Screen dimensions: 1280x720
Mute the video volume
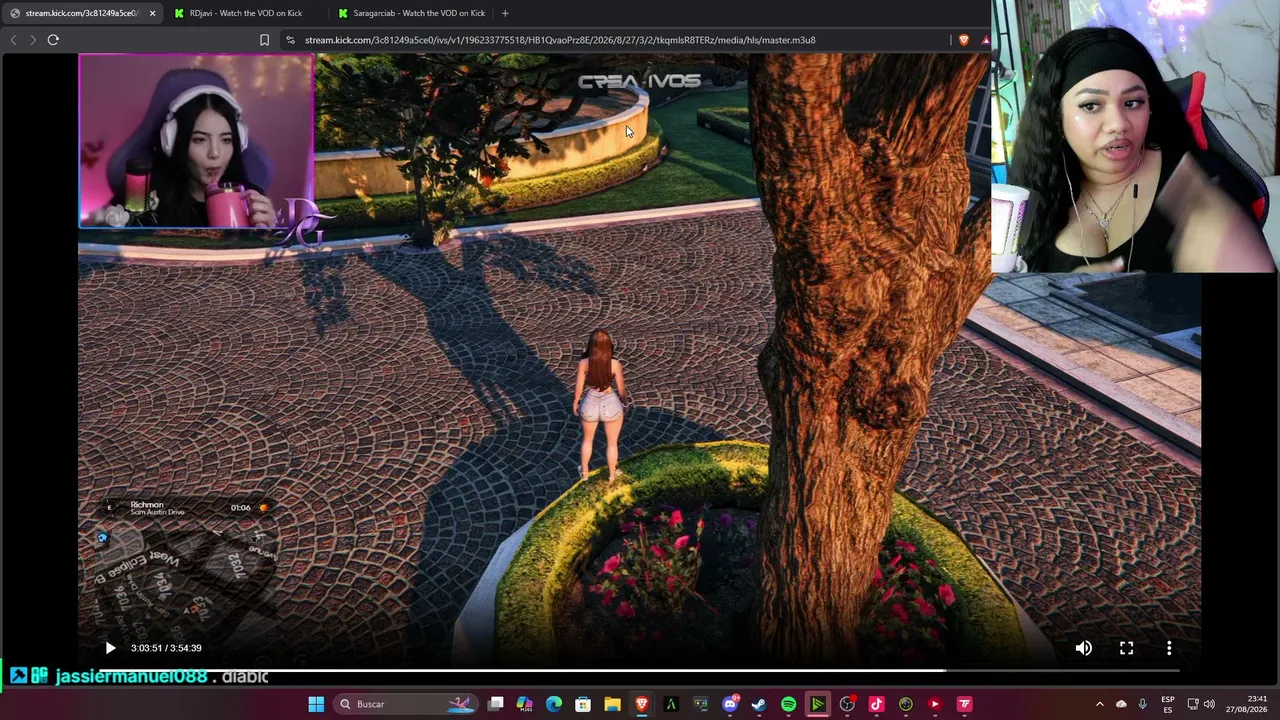point(1083,648)
